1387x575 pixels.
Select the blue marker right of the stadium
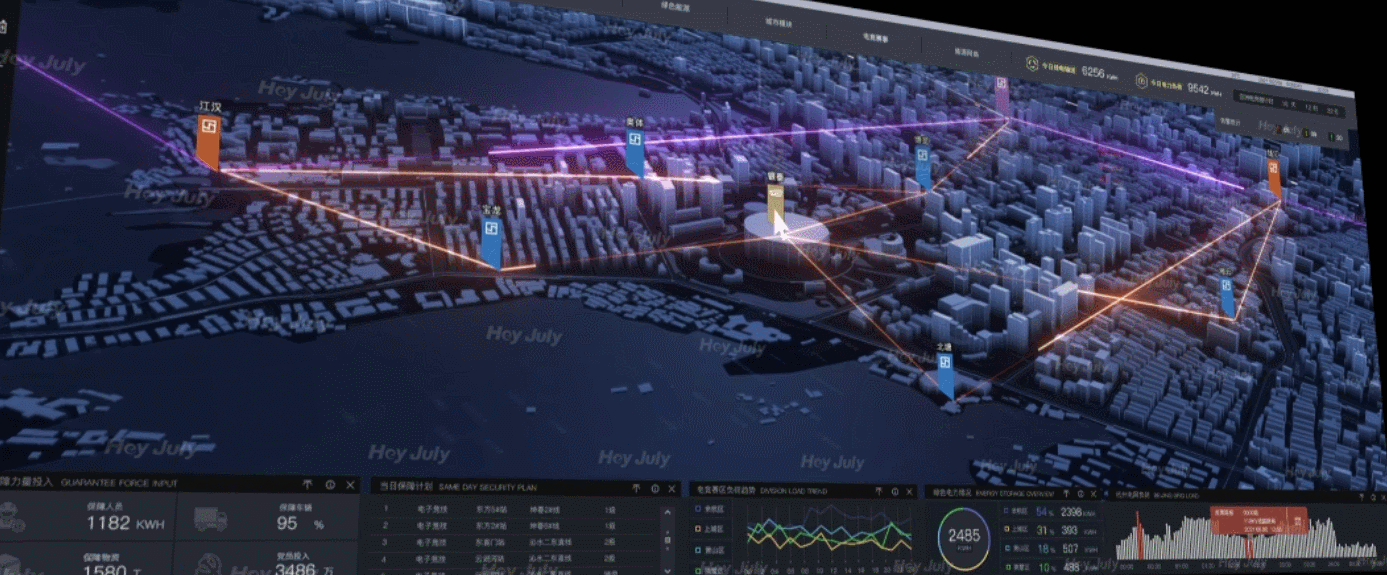pyautogui.click(x=923, y=166)
